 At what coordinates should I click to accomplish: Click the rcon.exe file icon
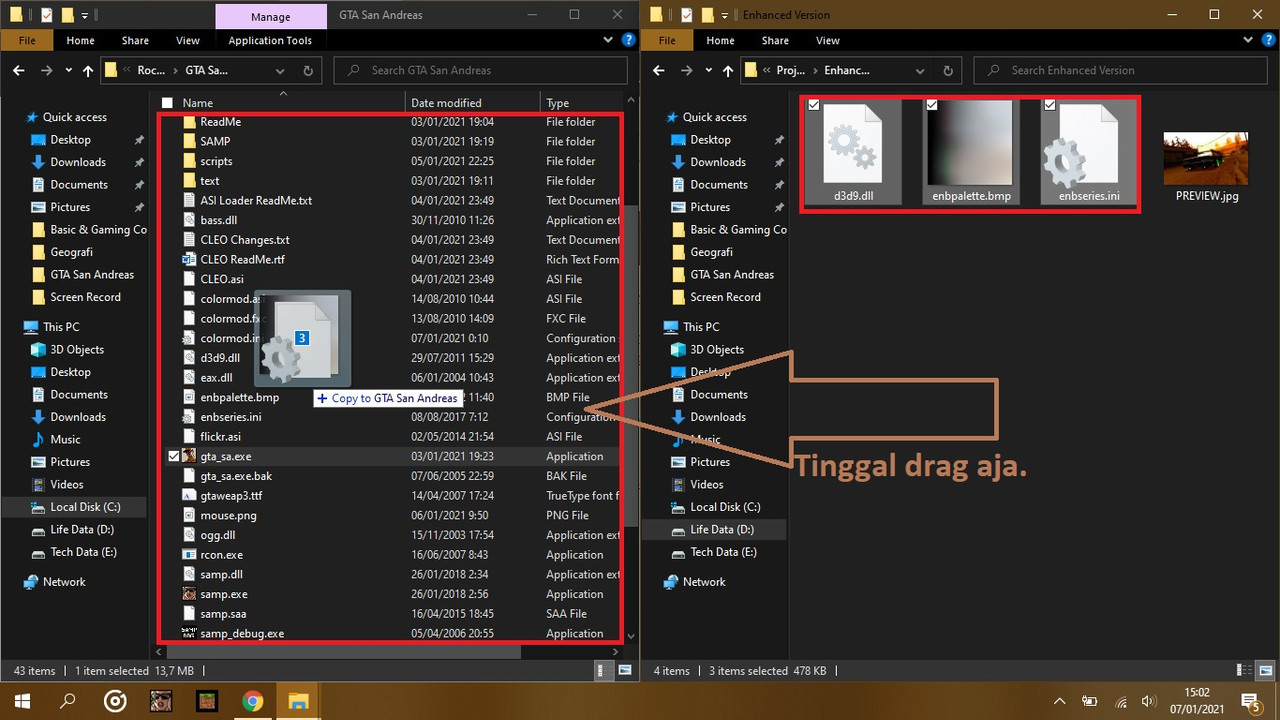coord(190,555)
